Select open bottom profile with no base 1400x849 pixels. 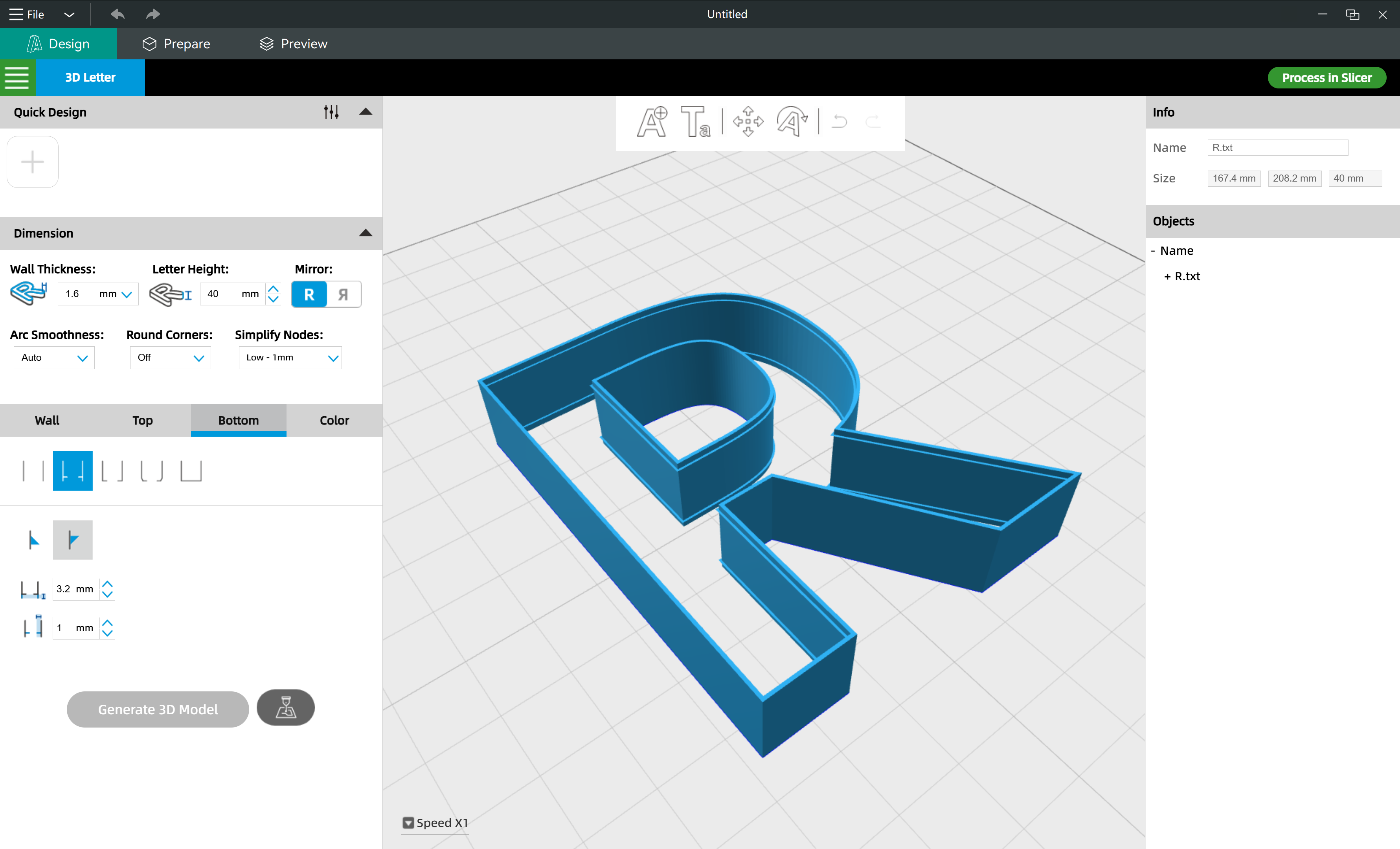point(33,471)
